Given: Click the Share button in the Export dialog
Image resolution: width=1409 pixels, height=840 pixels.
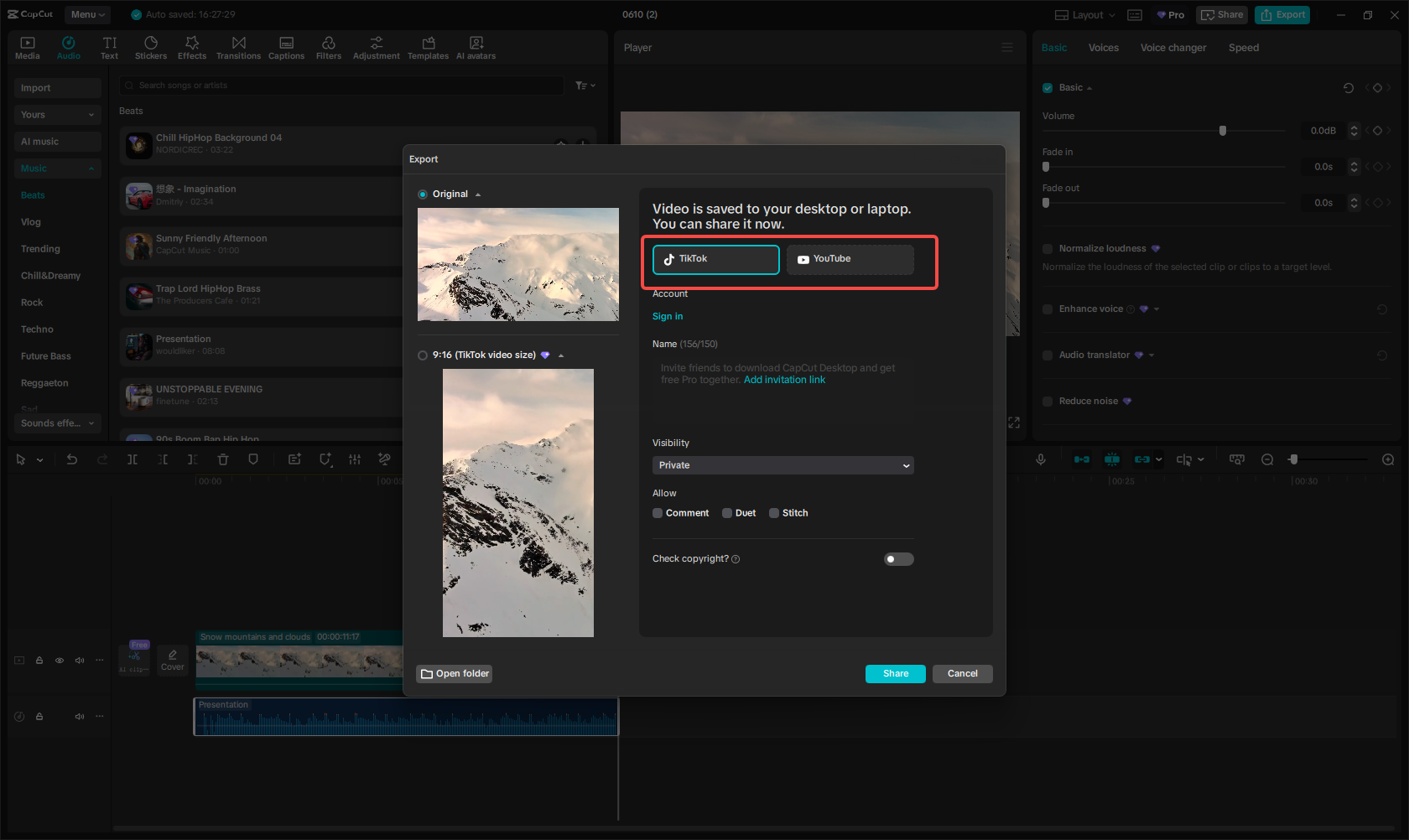Looking at the screenshot, I should point(895,673).
